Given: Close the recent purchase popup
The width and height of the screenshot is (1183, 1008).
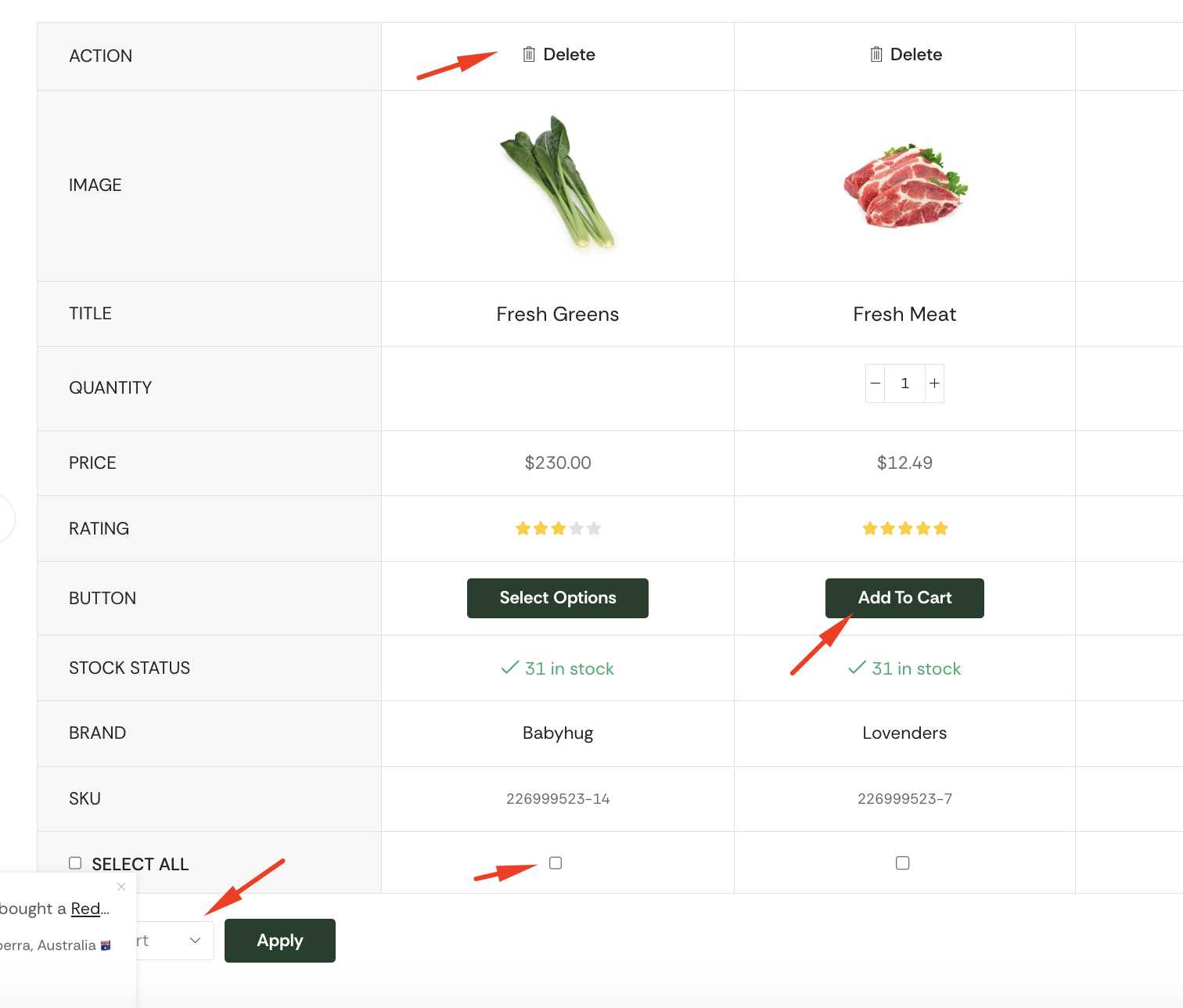Looking at the screenshot, I should [121, 887].
